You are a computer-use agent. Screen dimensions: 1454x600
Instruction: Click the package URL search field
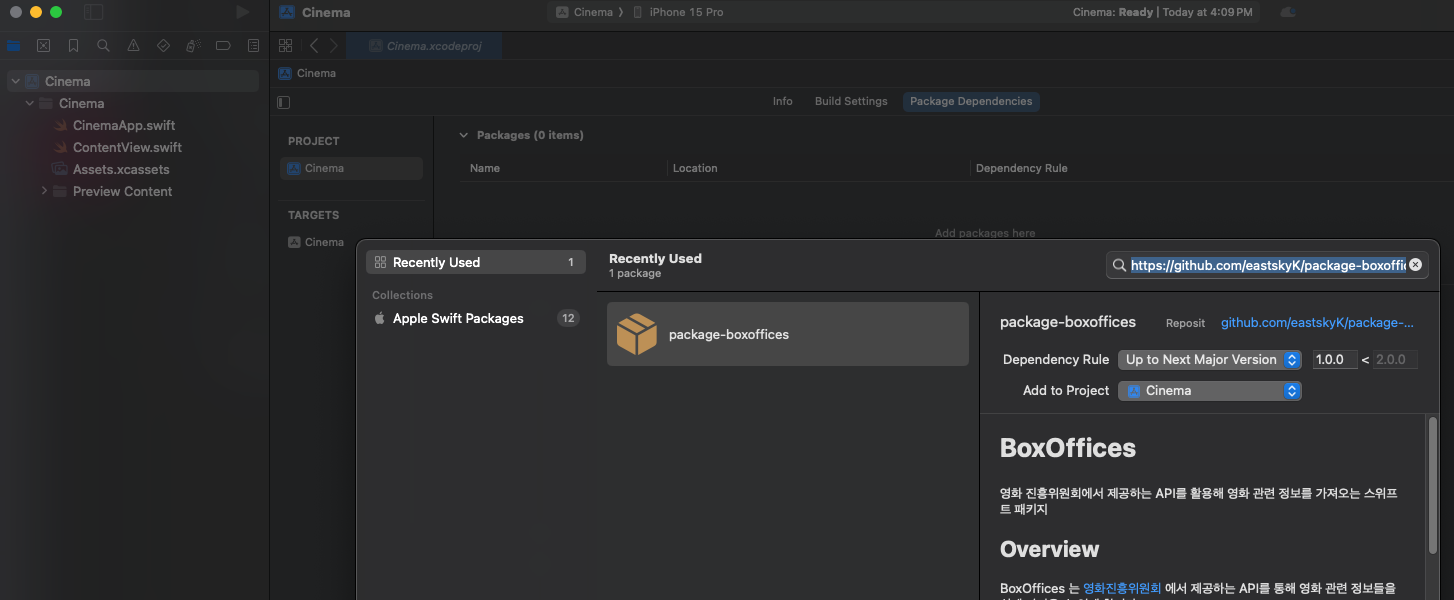1268,265
